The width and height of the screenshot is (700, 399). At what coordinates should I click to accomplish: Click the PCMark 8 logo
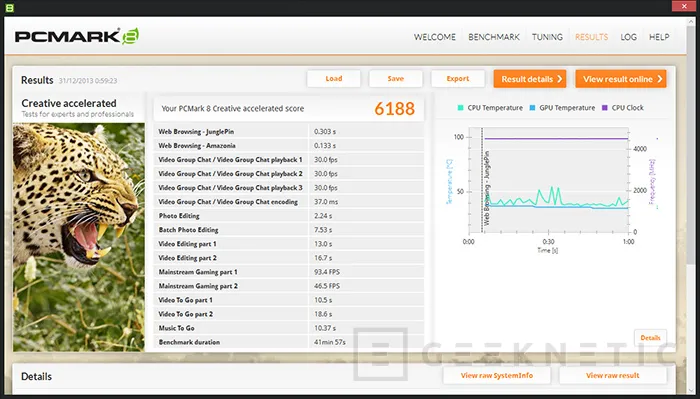click(77, 36)
